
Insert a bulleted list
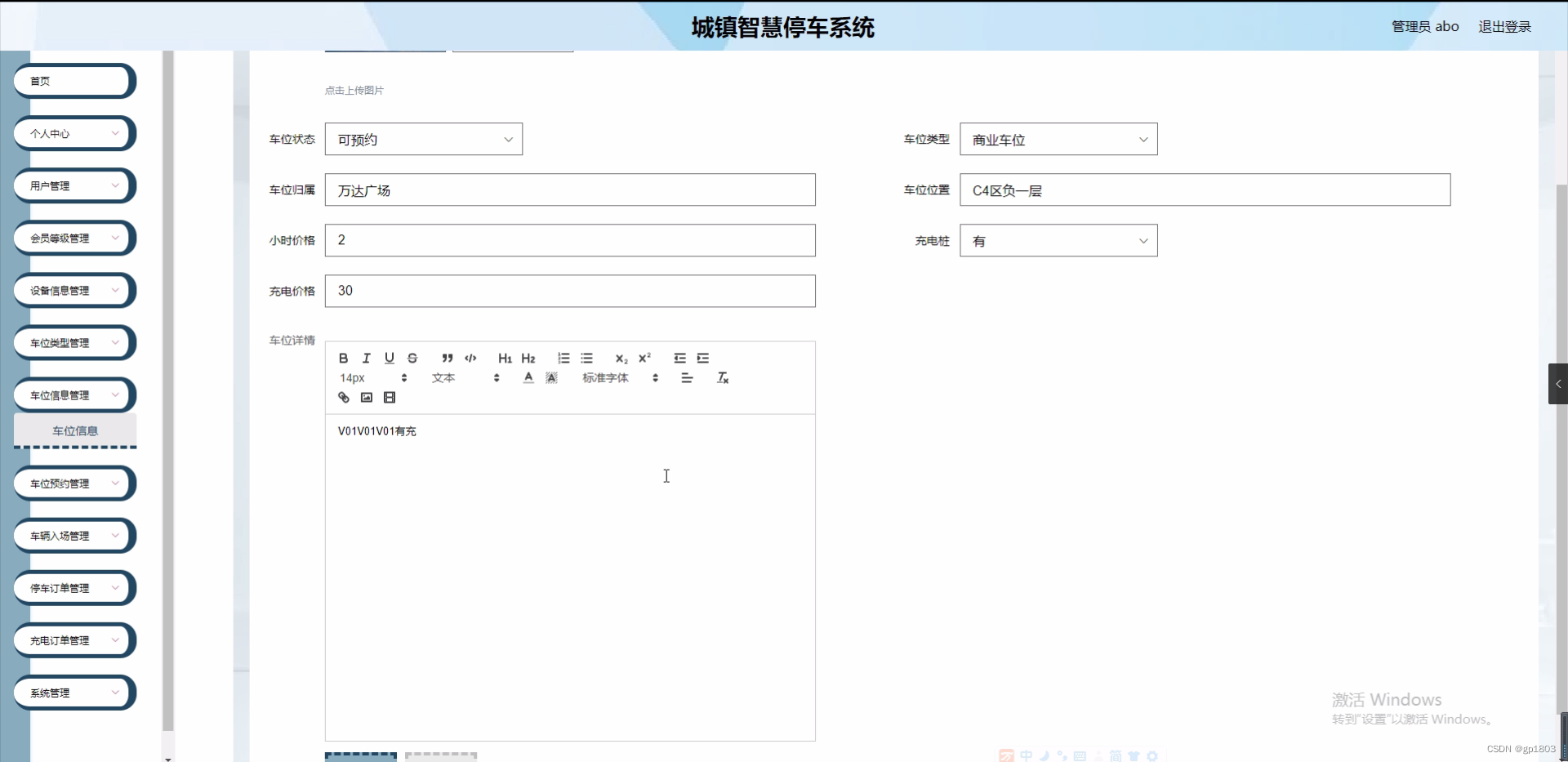click(586, 358)
